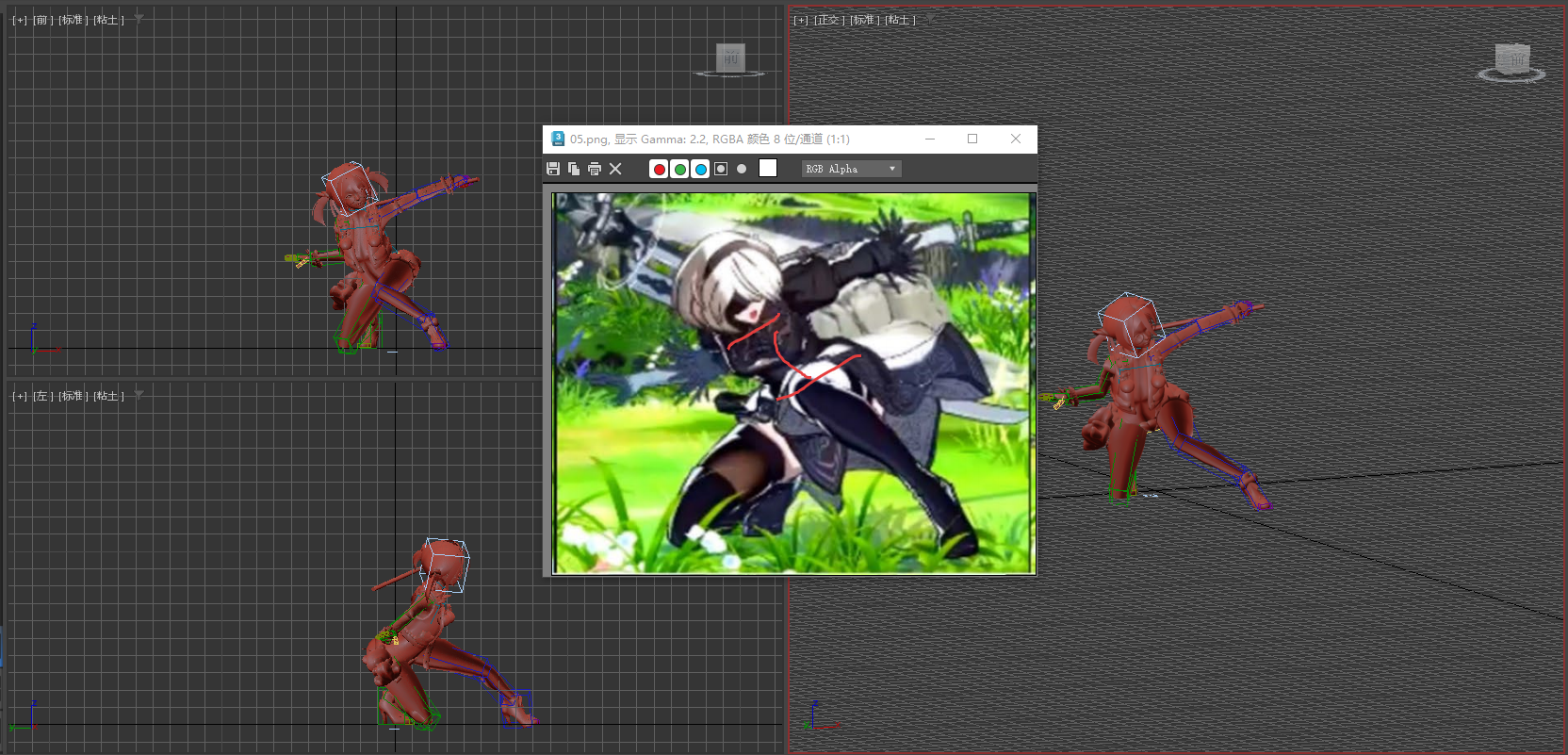
Task: Toggle the blue channel display
Action: [700, 169]
